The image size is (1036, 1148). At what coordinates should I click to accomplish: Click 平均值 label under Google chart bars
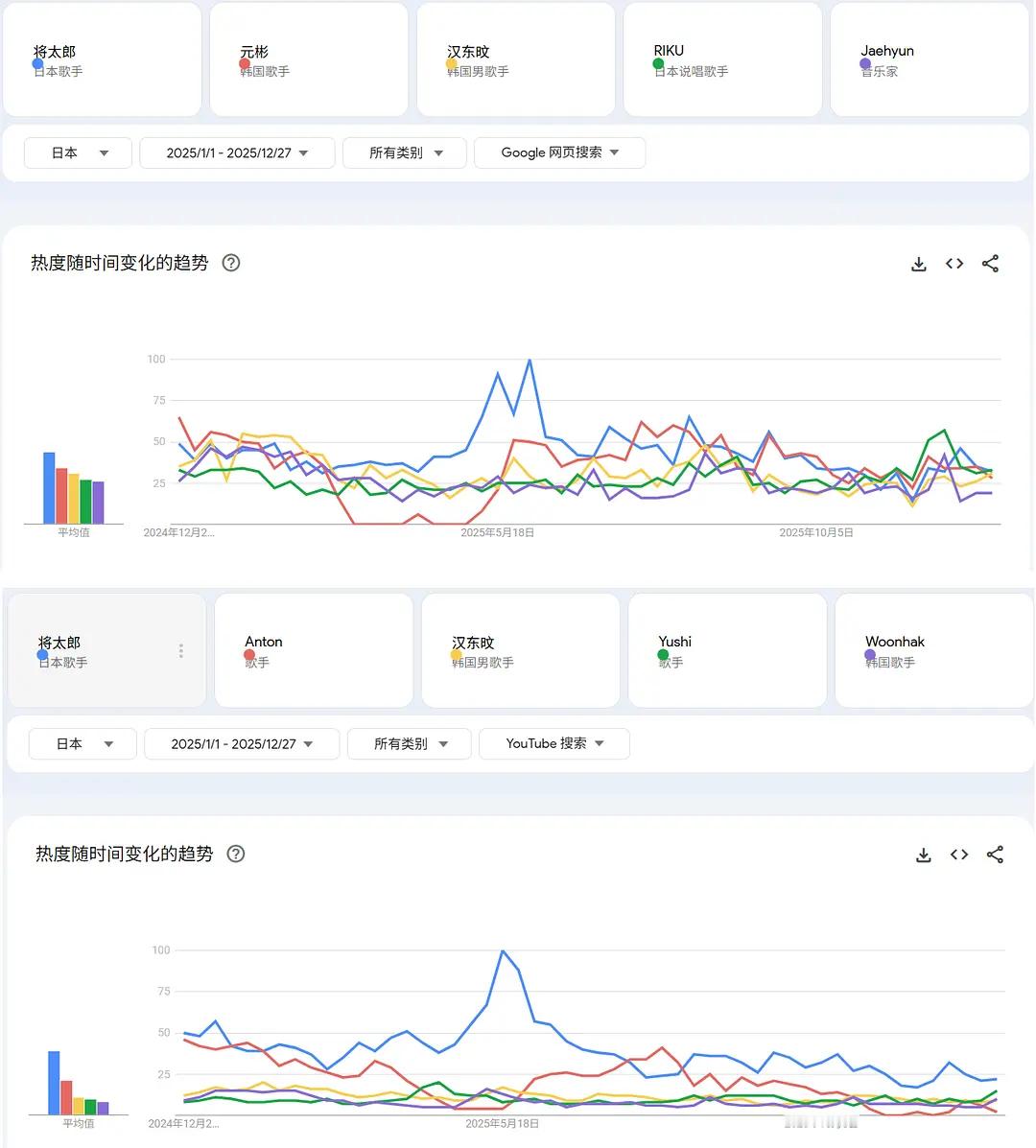pyautogui.click(x=74, y=532)
